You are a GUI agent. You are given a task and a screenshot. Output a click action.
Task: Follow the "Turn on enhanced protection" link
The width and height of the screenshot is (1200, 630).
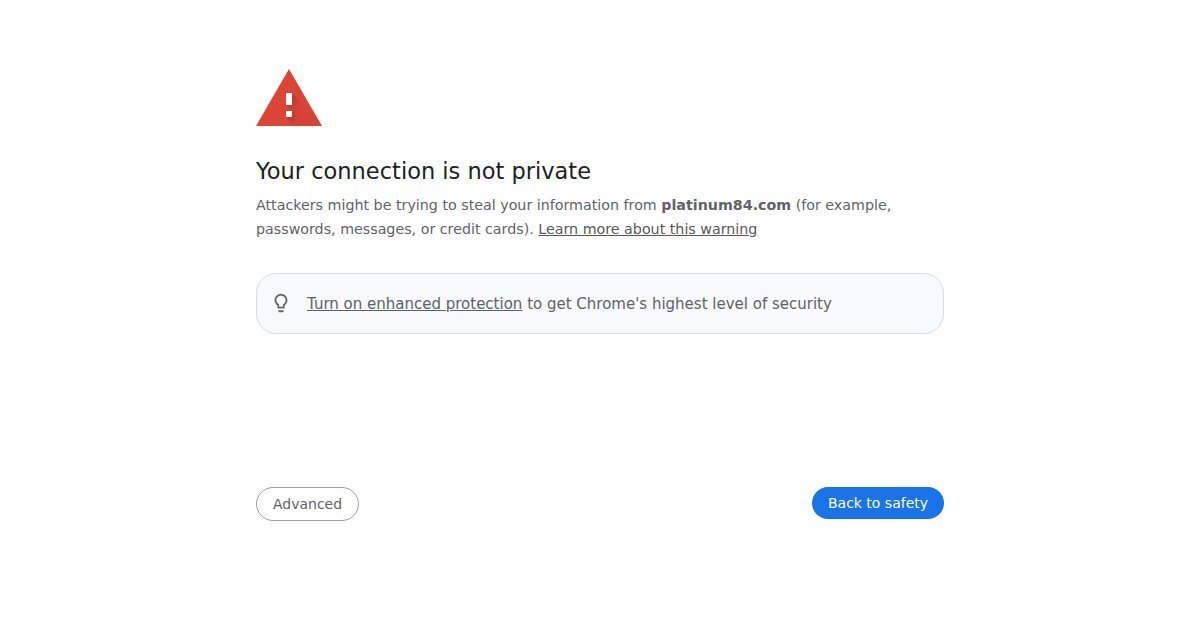(414, 303)
